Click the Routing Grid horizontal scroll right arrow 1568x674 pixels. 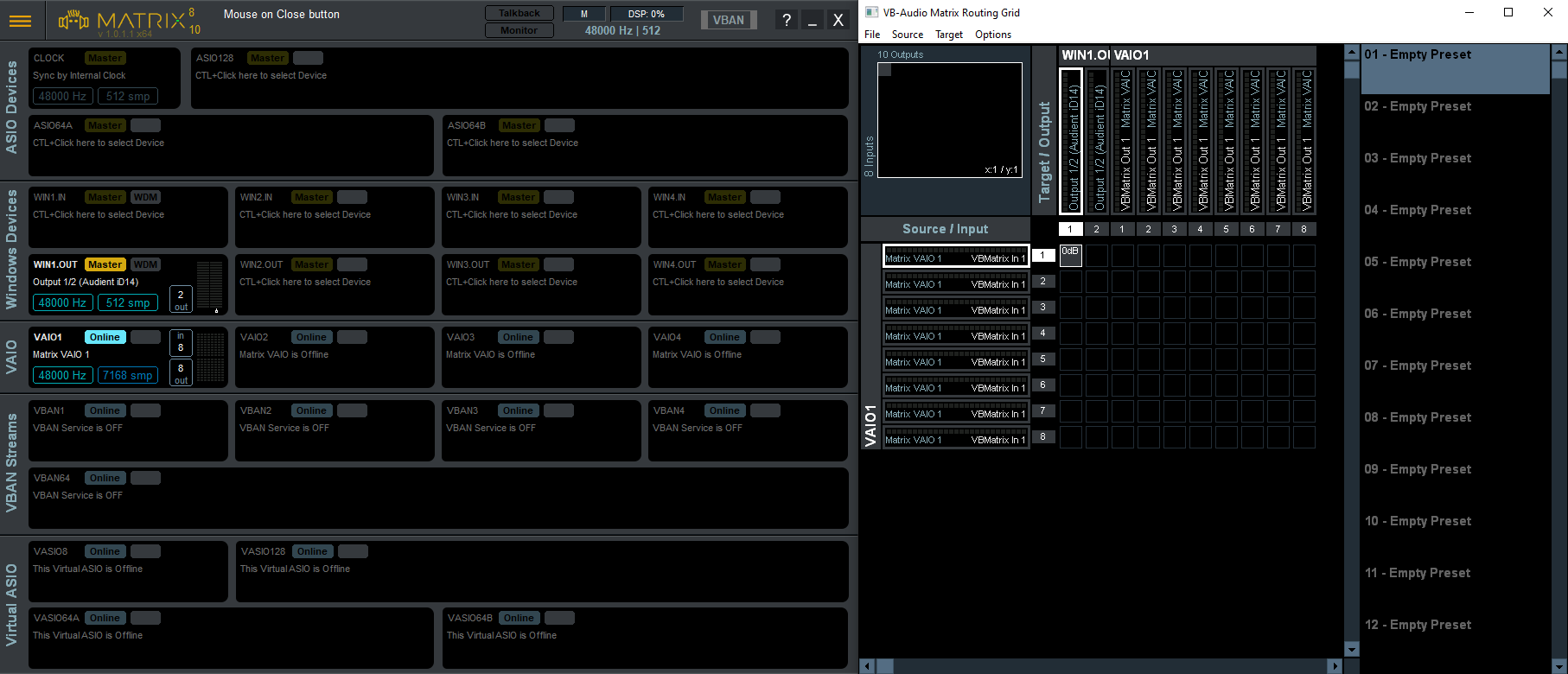coord(1335,666)
